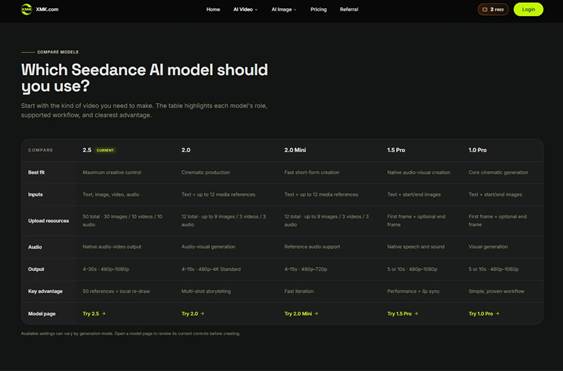The image size is (563, 371).
Task: Click the green Login button
Action: (x=528, y=9)
